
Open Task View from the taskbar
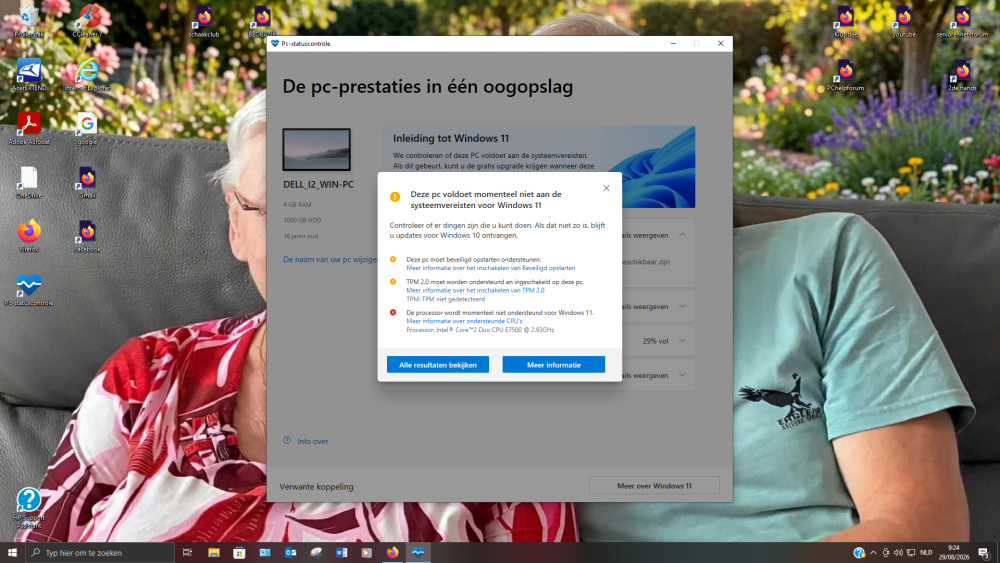(x=188, y=553)
